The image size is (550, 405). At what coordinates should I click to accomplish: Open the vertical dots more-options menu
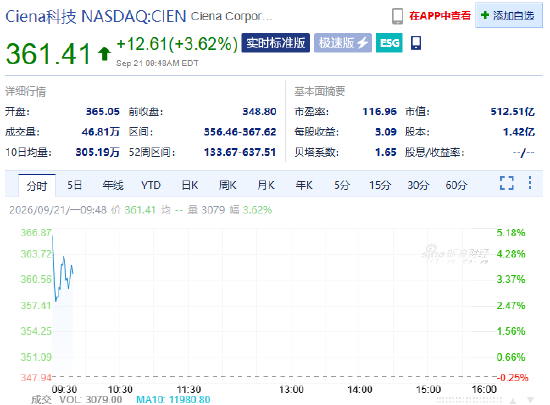pos(530,183)
